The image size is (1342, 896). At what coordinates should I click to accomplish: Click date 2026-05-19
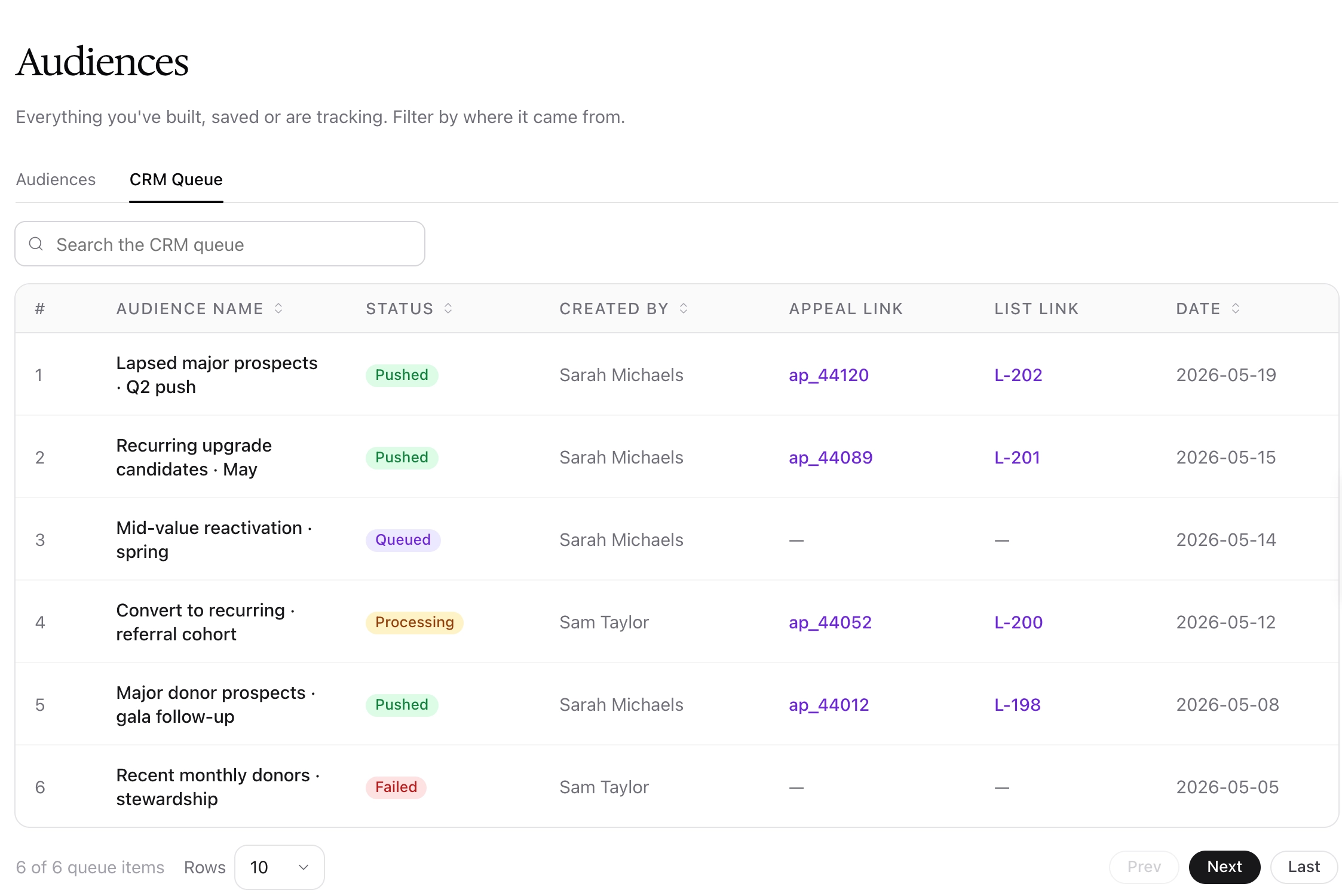click(x=1226, y=375)
